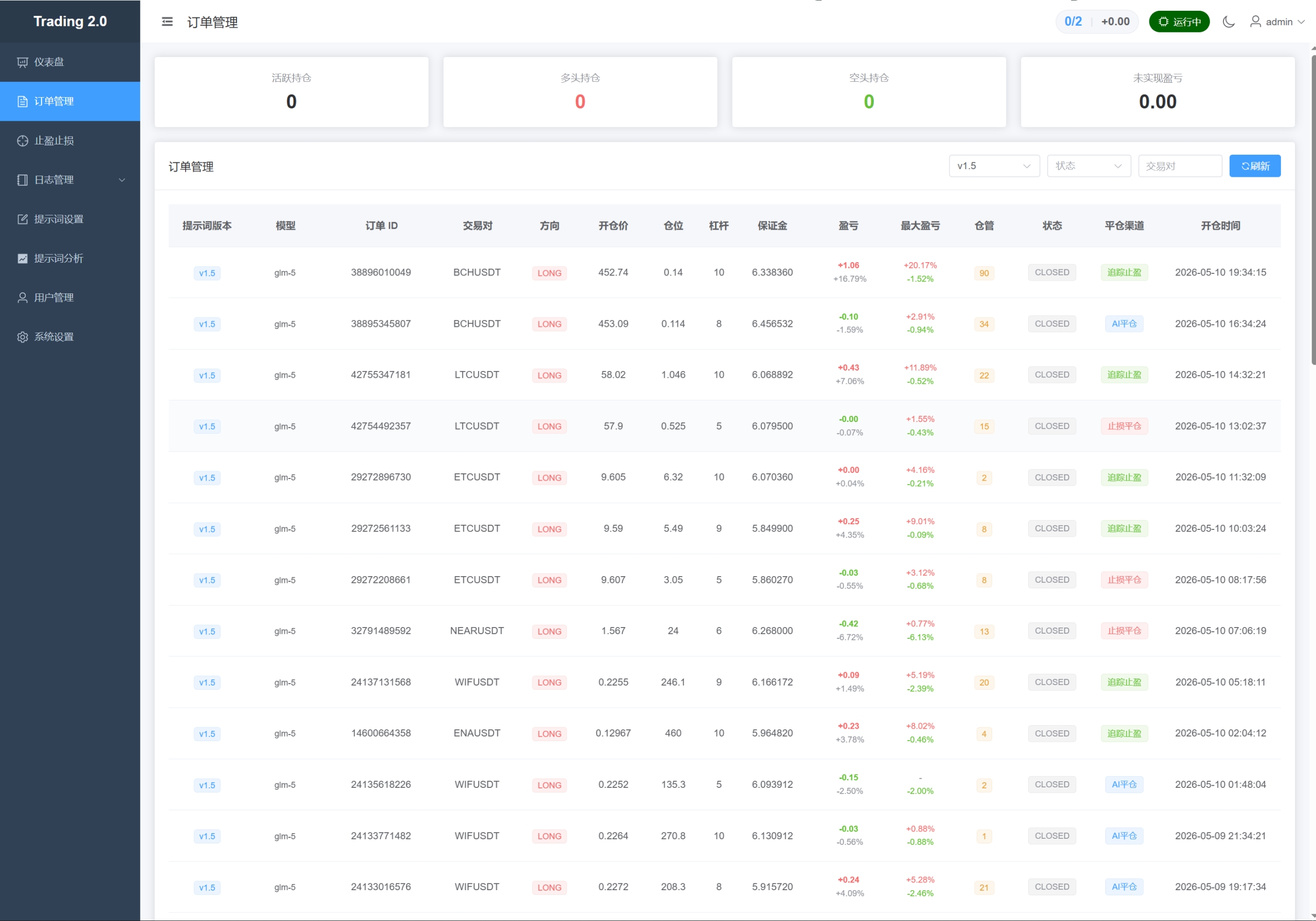Click the 0/2 position counter badge
The height and width of the screenshot is (921, 1316).
1073,22
